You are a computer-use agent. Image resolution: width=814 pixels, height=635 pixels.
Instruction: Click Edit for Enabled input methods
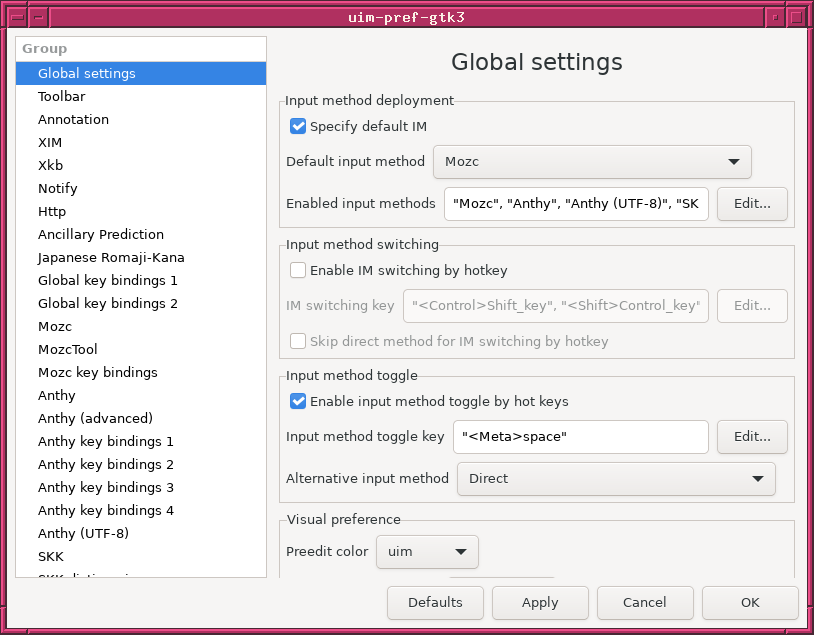(x=752, y=203)
